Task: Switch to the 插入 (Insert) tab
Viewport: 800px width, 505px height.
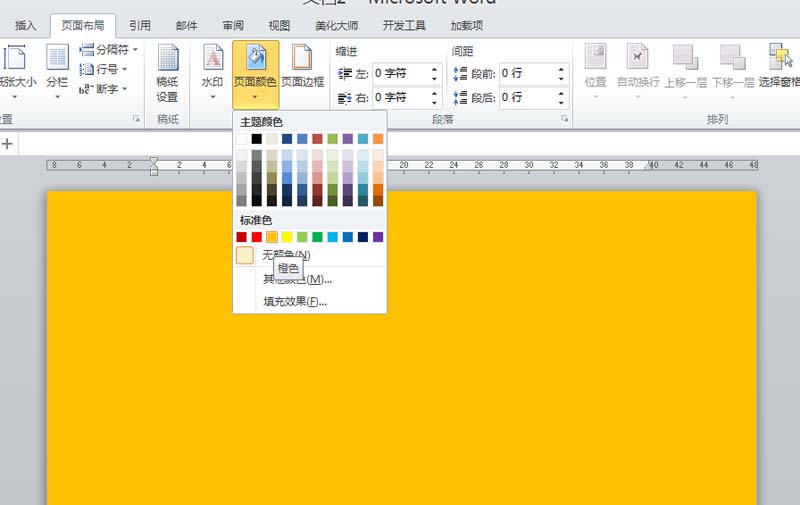Action: point(26,25)
